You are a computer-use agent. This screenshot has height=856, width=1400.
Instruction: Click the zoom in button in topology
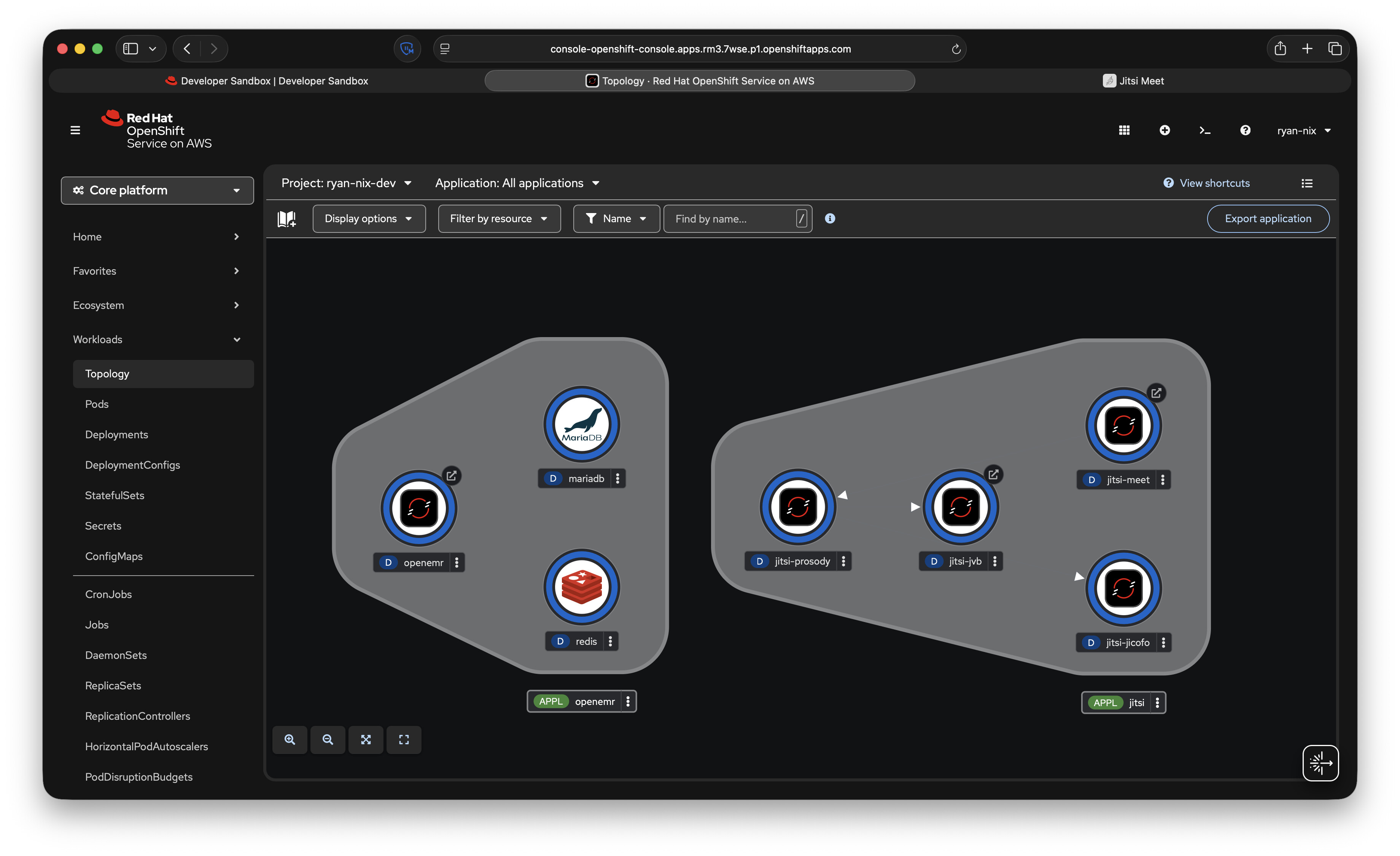(290, 740)
